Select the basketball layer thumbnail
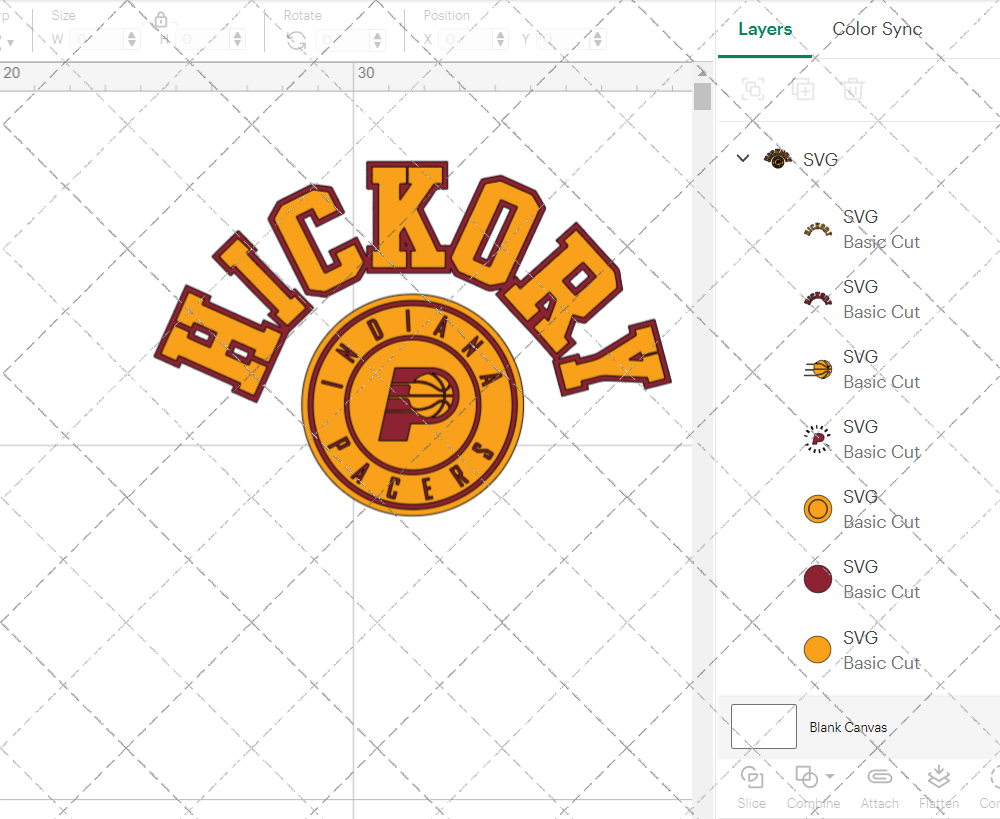 click(x=818, y=369)
